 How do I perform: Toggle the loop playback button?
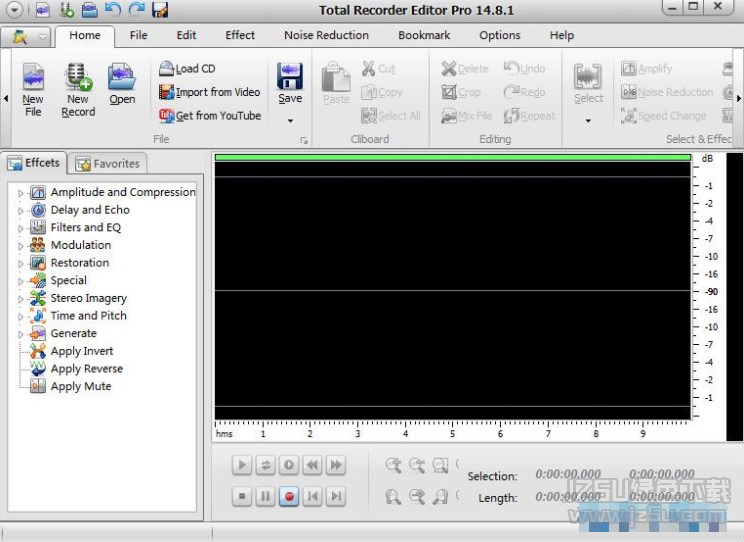(x=266, y=465)
